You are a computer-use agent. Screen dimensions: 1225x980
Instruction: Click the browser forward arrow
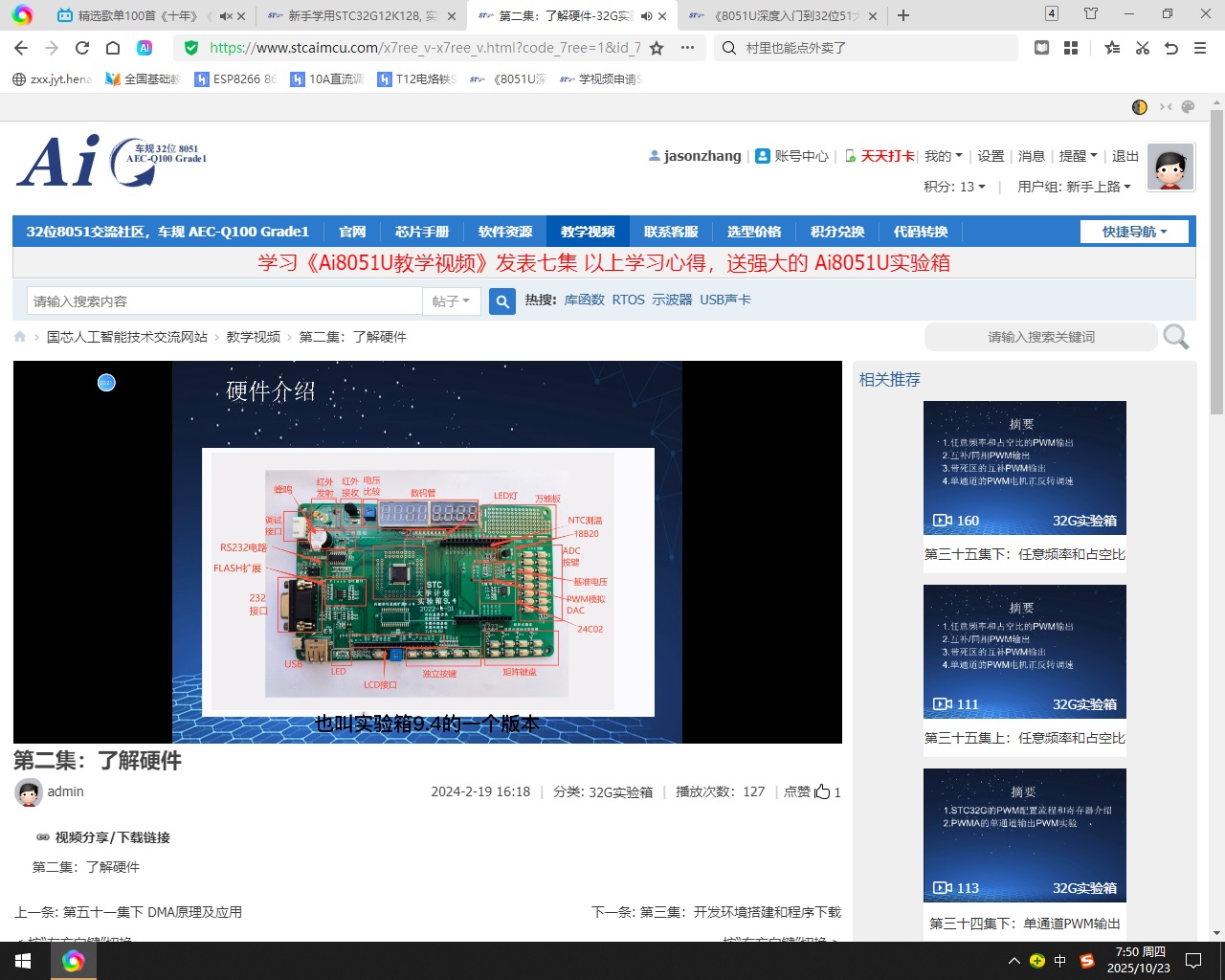[52, 48]
